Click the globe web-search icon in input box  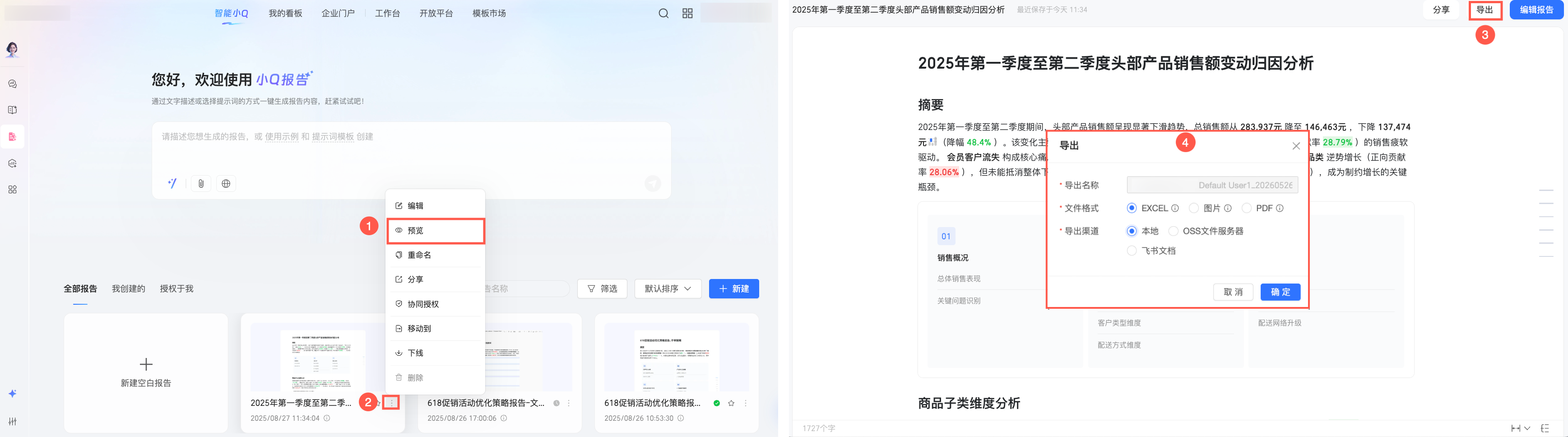tap(226, 183)
